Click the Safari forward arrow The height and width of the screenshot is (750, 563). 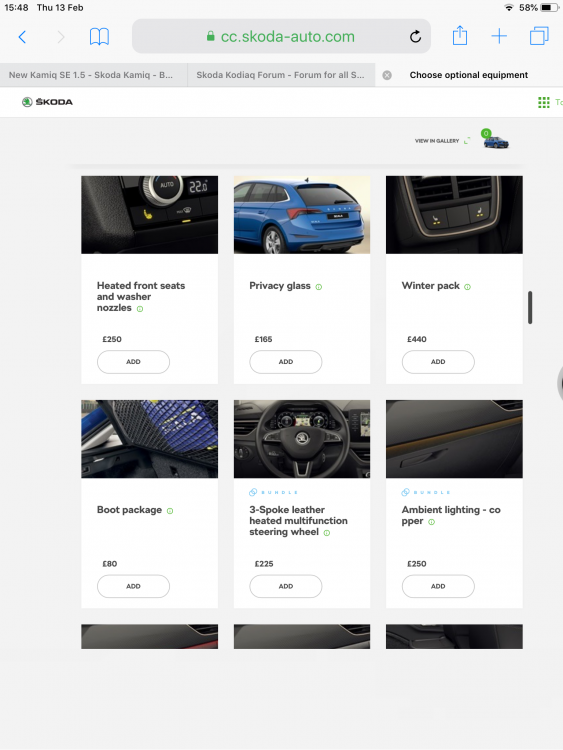[x=61, y=37]
